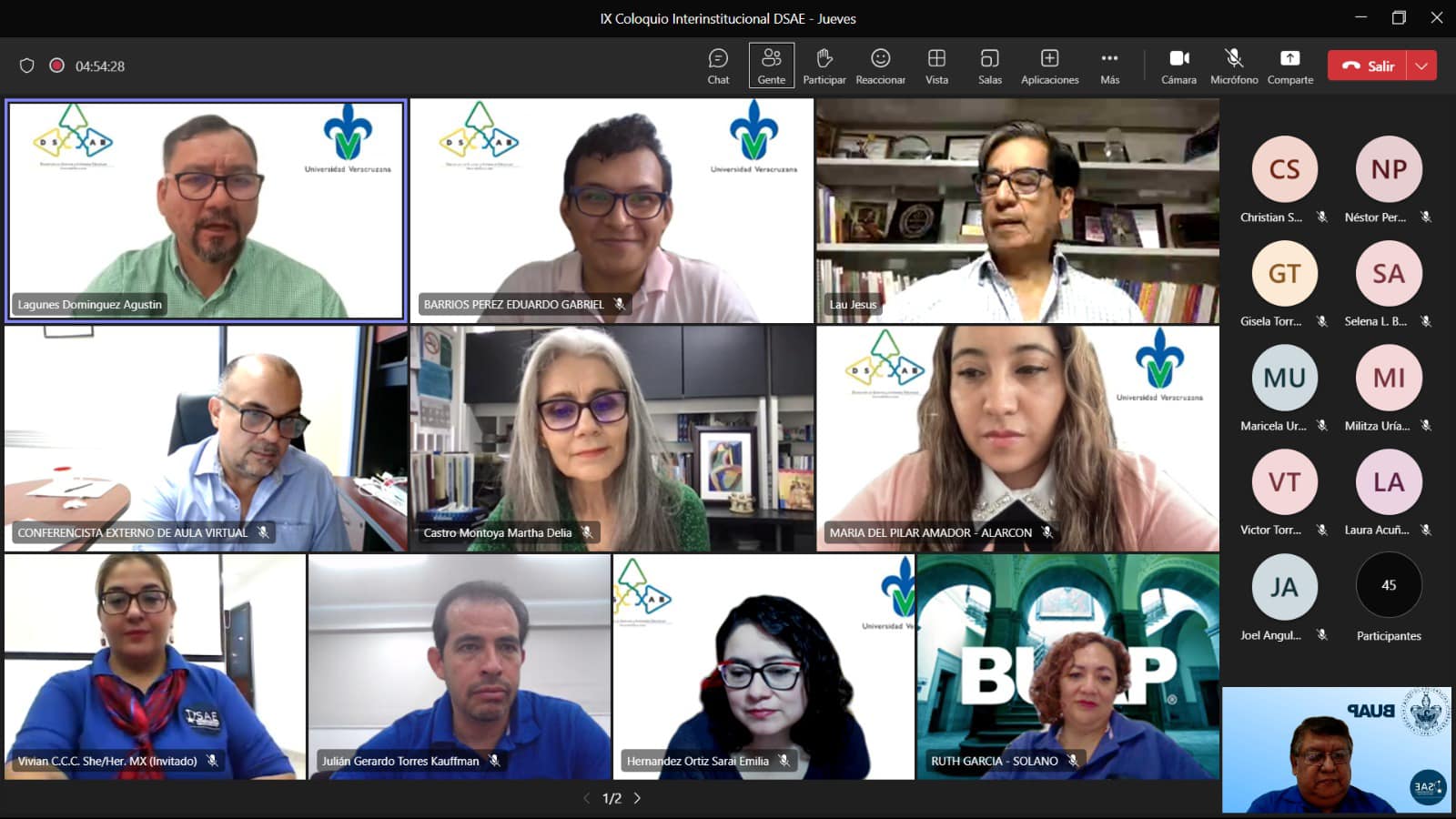The height and width of the screenshot is (819, 1456).
Task: Open the Más options menu
Action: coord(1109,66)
